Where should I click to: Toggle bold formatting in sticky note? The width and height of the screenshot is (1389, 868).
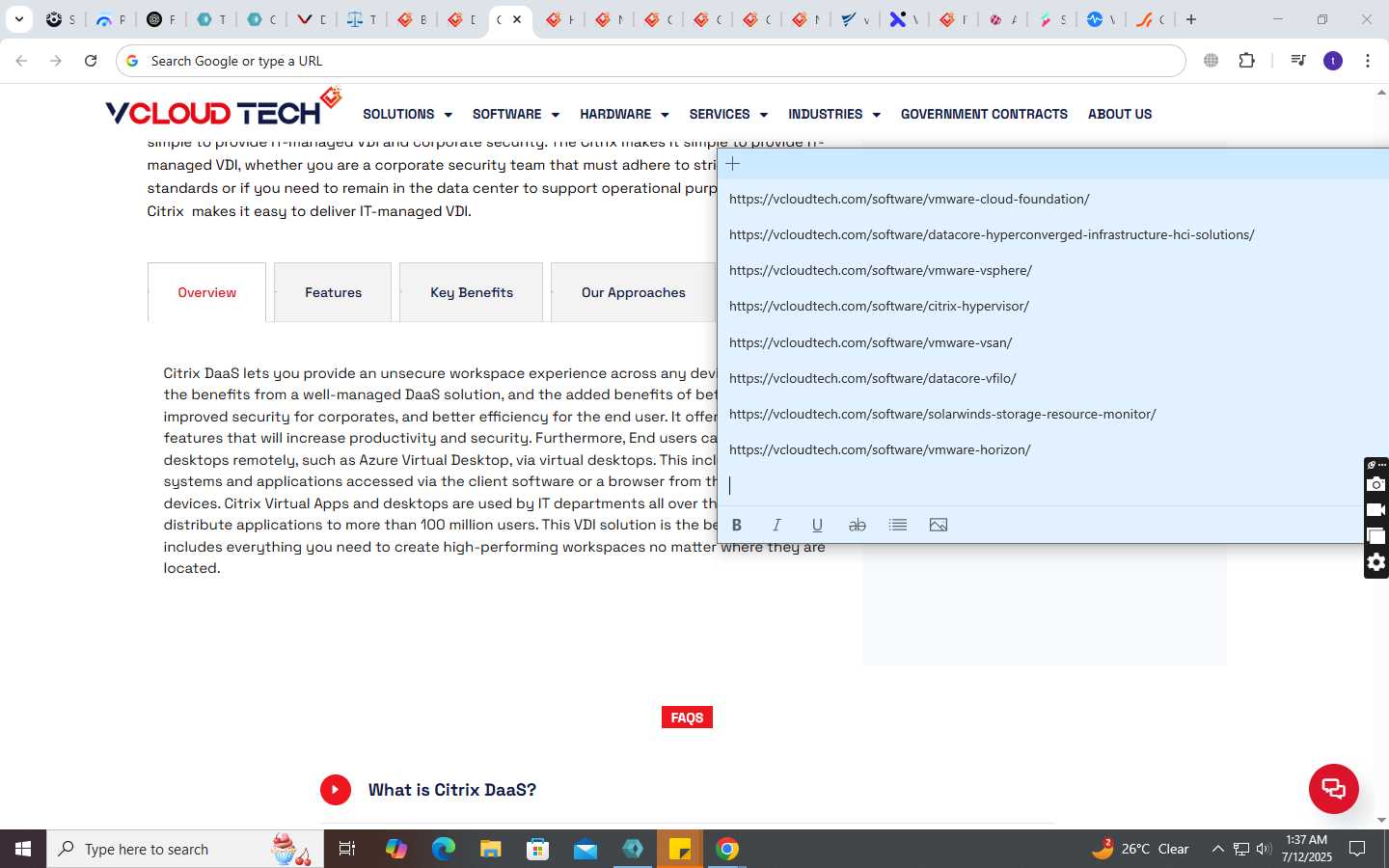pos(737,525)
